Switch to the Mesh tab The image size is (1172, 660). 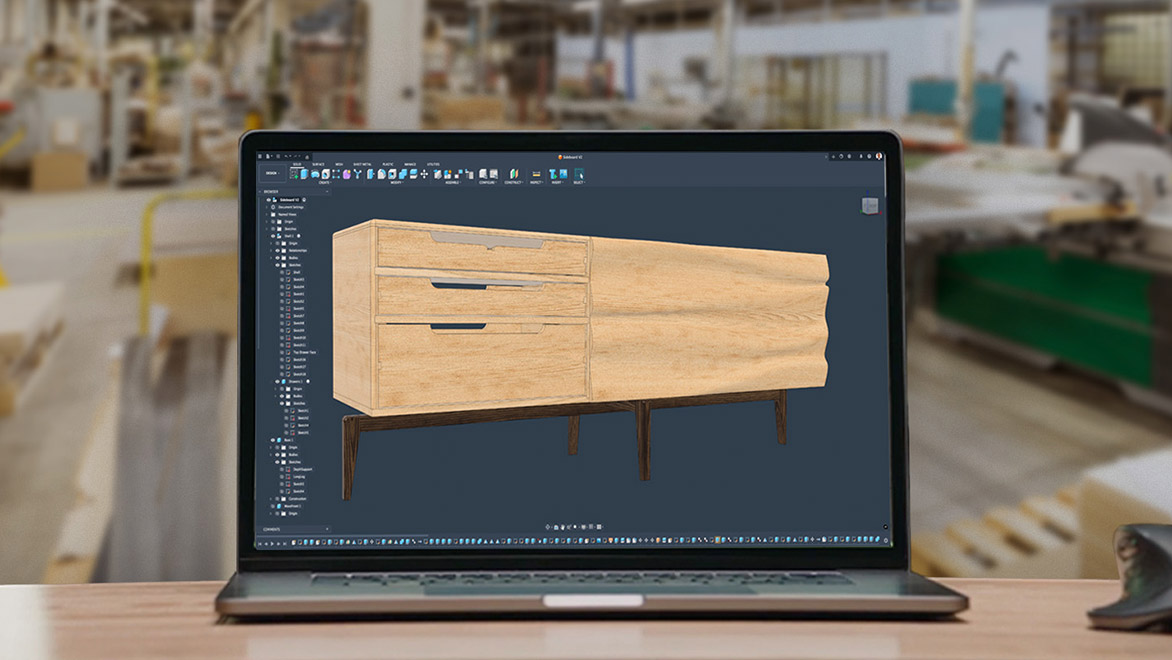339,164
